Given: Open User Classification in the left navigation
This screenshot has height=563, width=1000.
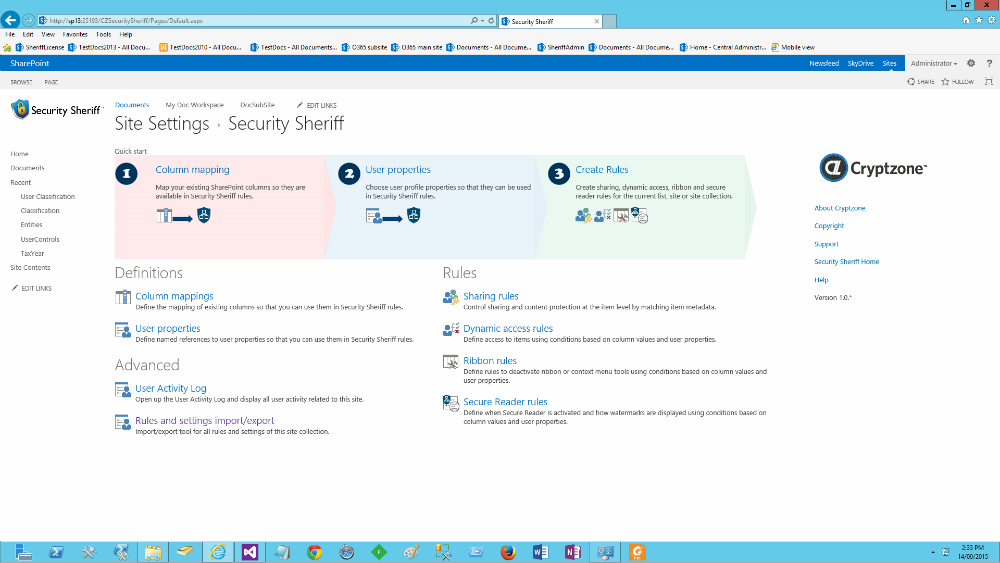Looking at the screenshot, I should [48, 196].
